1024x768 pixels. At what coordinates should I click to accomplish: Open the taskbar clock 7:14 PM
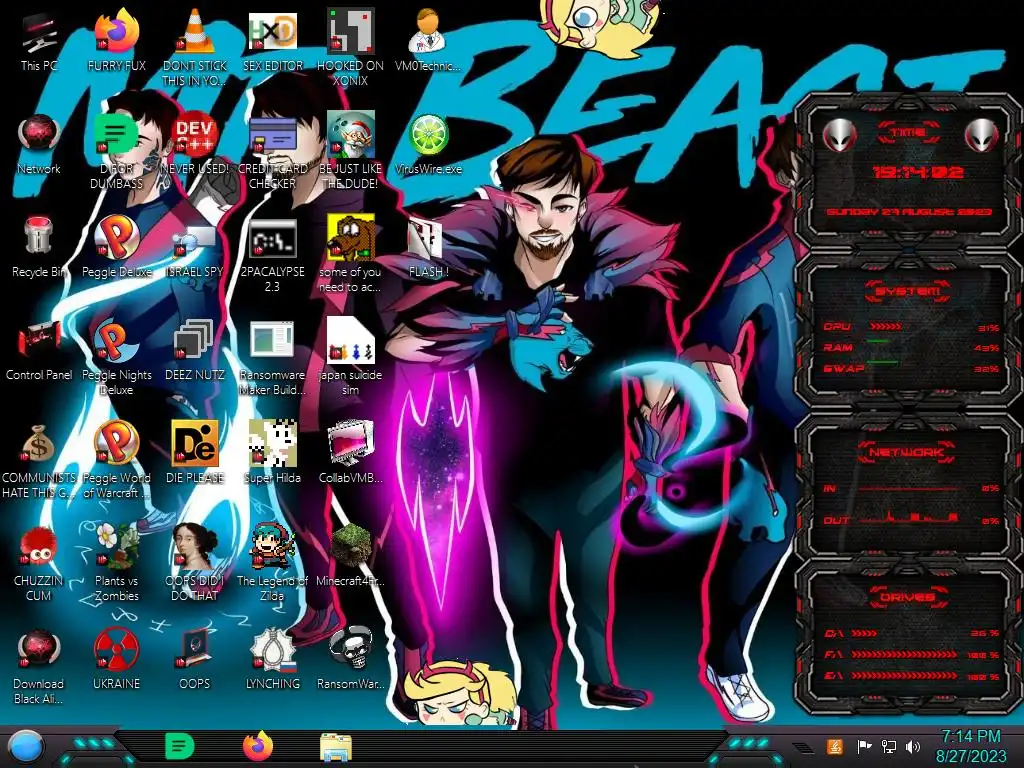[971, 746]
